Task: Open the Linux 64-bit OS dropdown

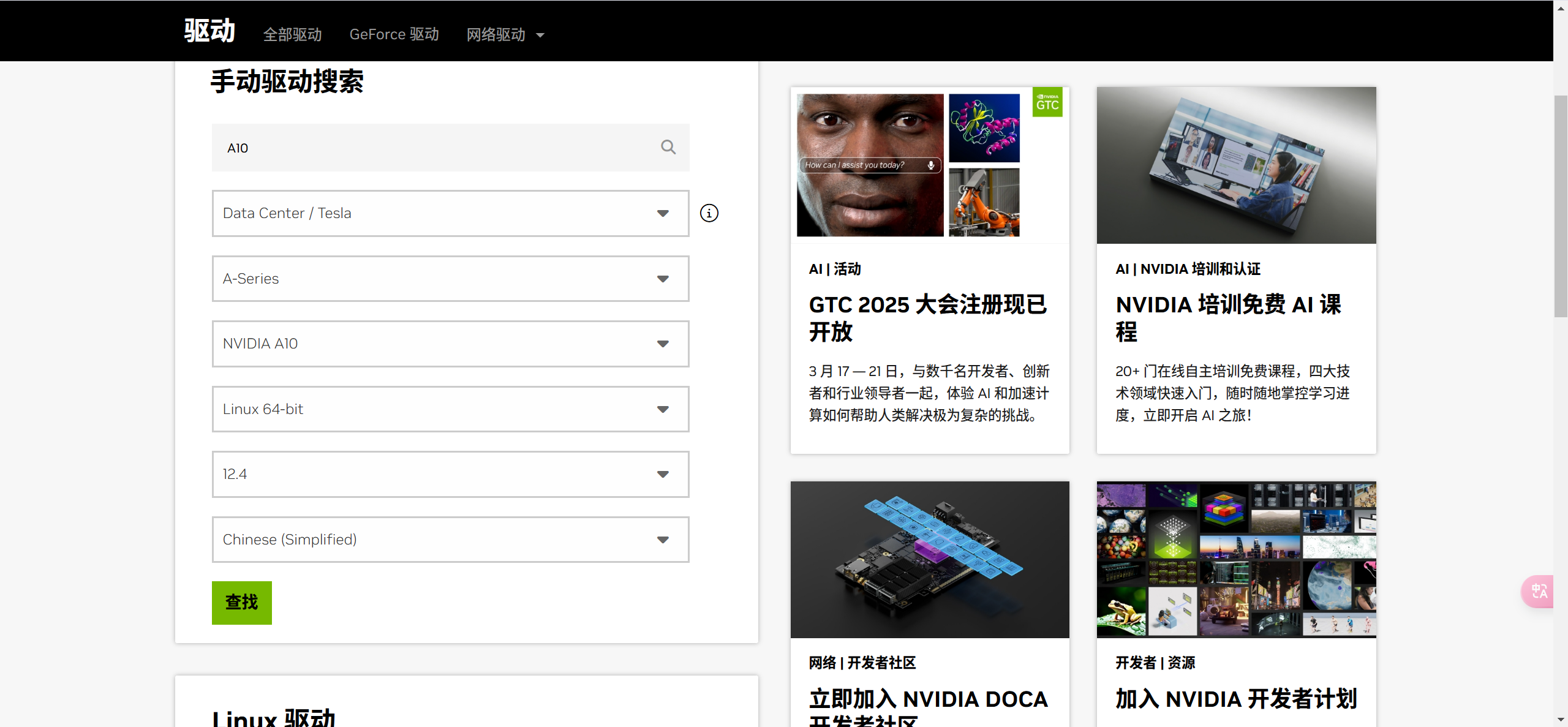Action: (x=450, y=409)
